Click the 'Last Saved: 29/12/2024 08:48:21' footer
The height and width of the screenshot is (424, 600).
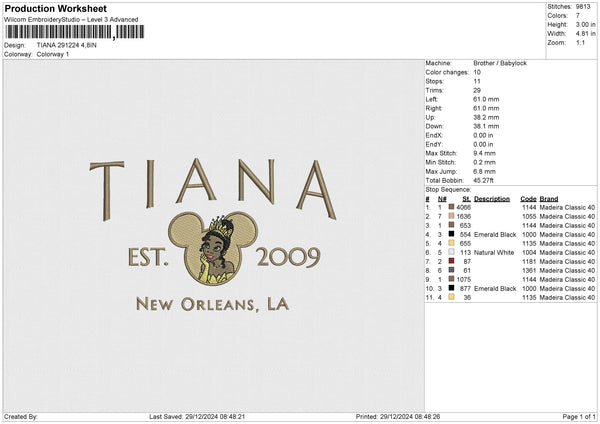(197, 416)
